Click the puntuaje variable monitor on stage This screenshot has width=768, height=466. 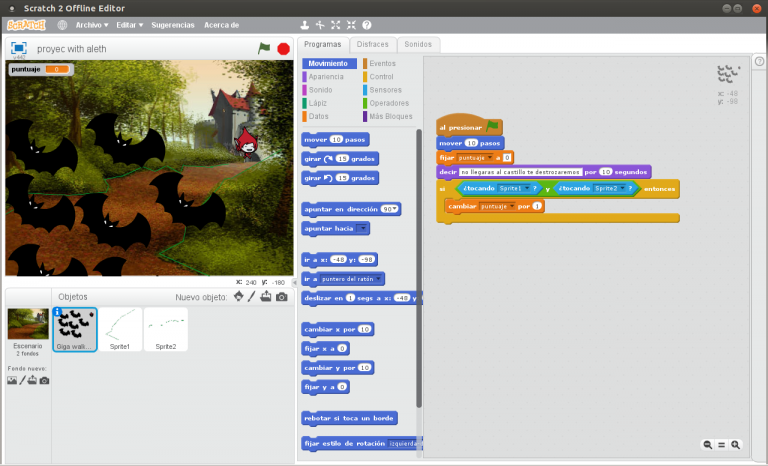coord(41,70)
